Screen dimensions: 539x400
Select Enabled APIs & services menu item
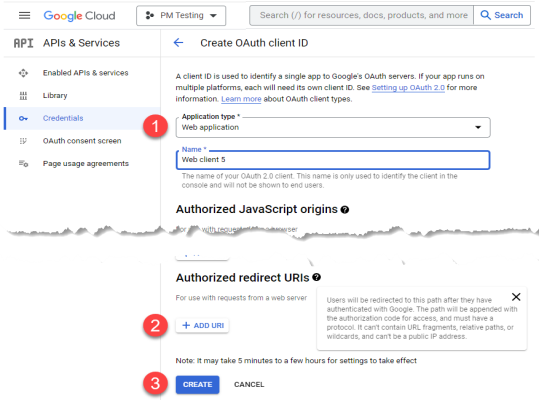pos(85,73)
